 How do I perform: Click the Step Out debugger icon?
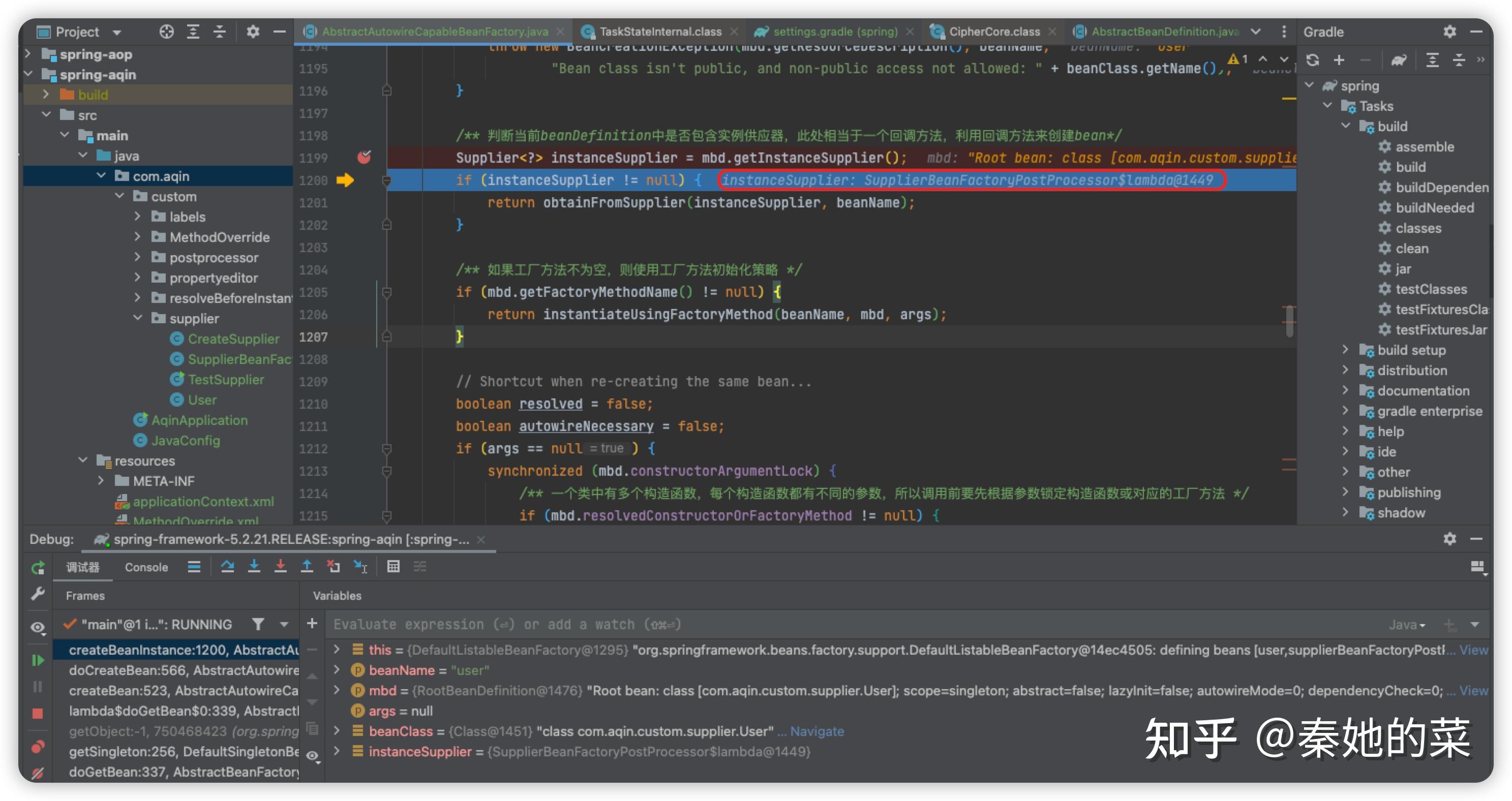coord(307,566)
